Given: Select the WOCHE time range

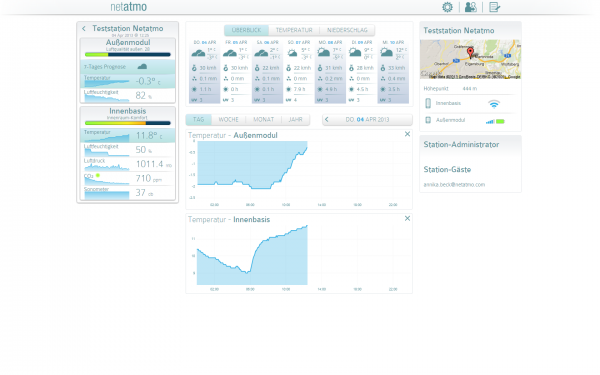Looking at the screenshot, I should 228,119.
